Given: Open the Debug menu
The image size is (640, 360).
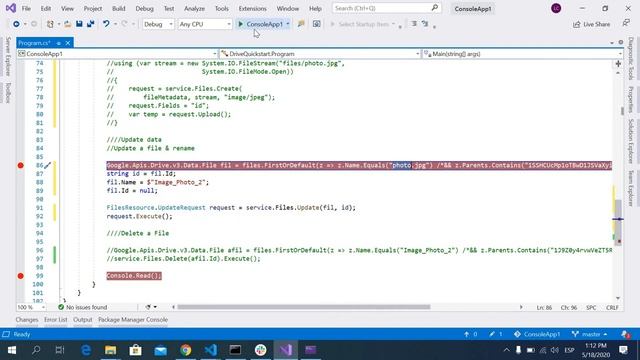Looking at the screenshot, I should (144, 8).
